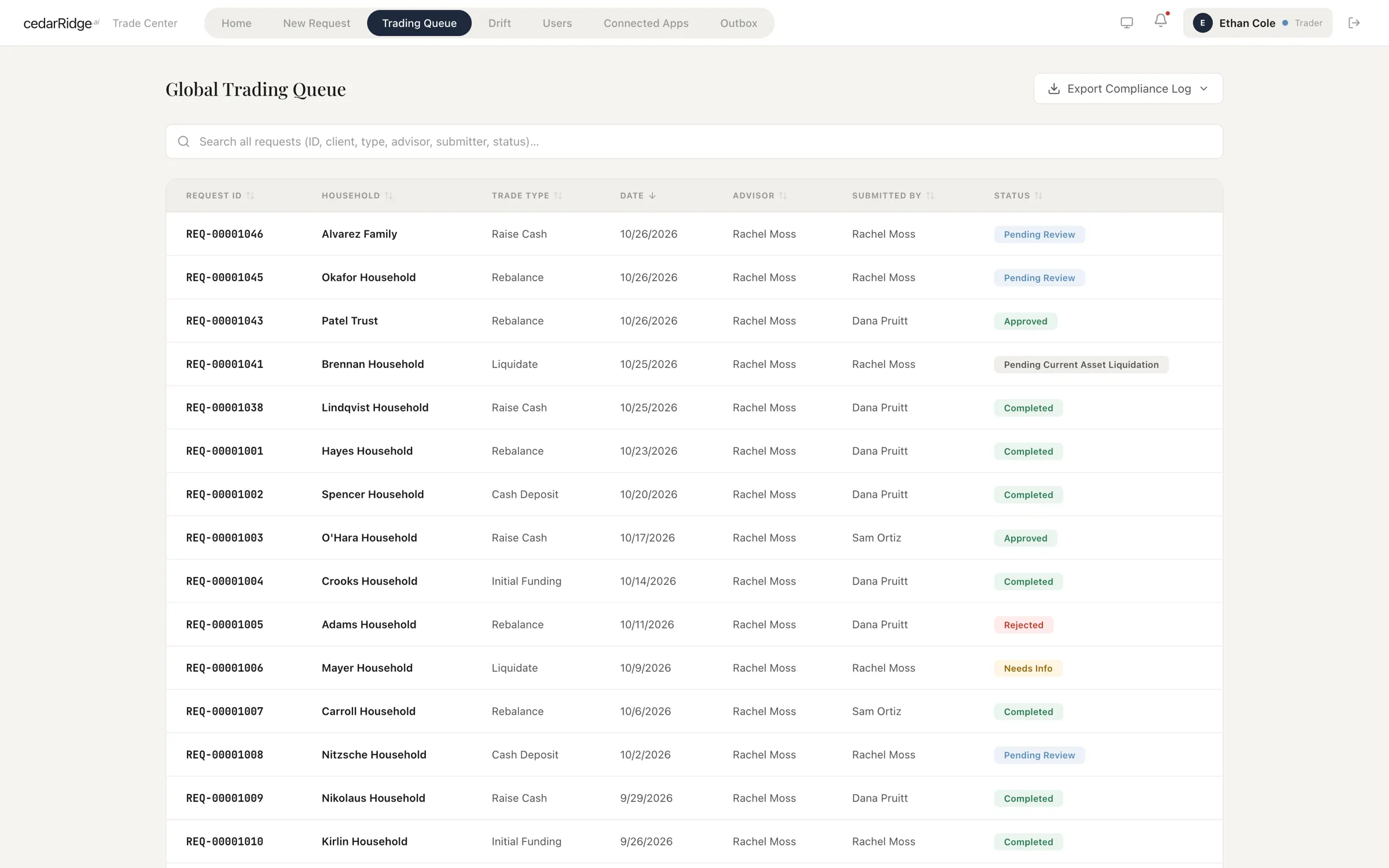Image resolution: width=1389 pixels, height=868 pixels.
Task: Open the Users tab
Action: point(557,23)
